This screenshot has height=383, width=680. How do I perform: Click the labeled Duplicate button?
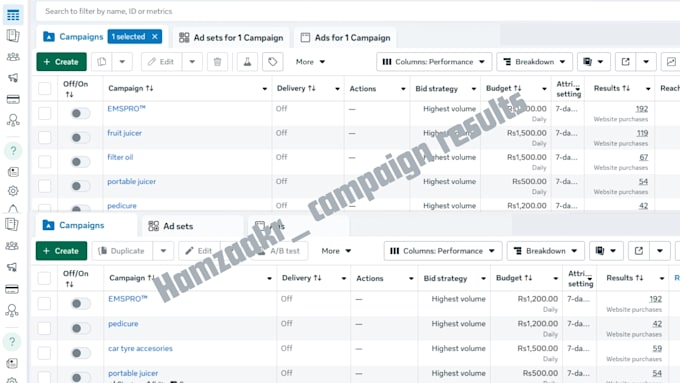pyautogui.click(x=121, y=251)
